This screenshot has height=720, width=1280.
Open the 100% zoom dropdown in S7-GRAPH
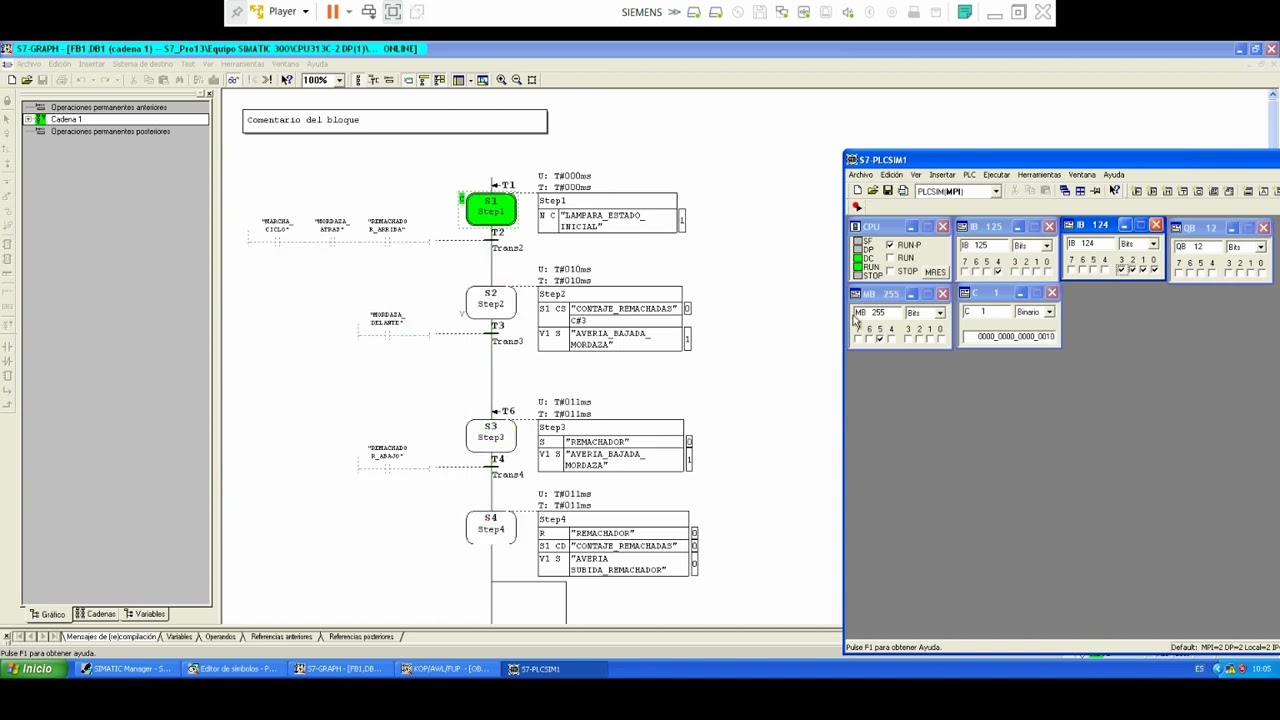tap(340, 80)
